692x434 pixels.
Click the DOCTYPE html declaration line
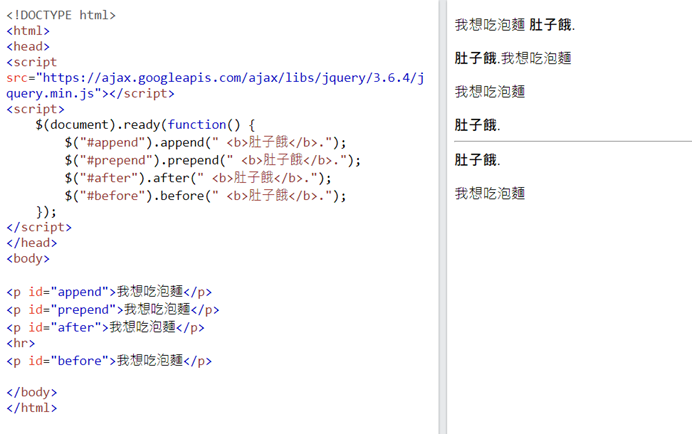(x=61, y=15)
